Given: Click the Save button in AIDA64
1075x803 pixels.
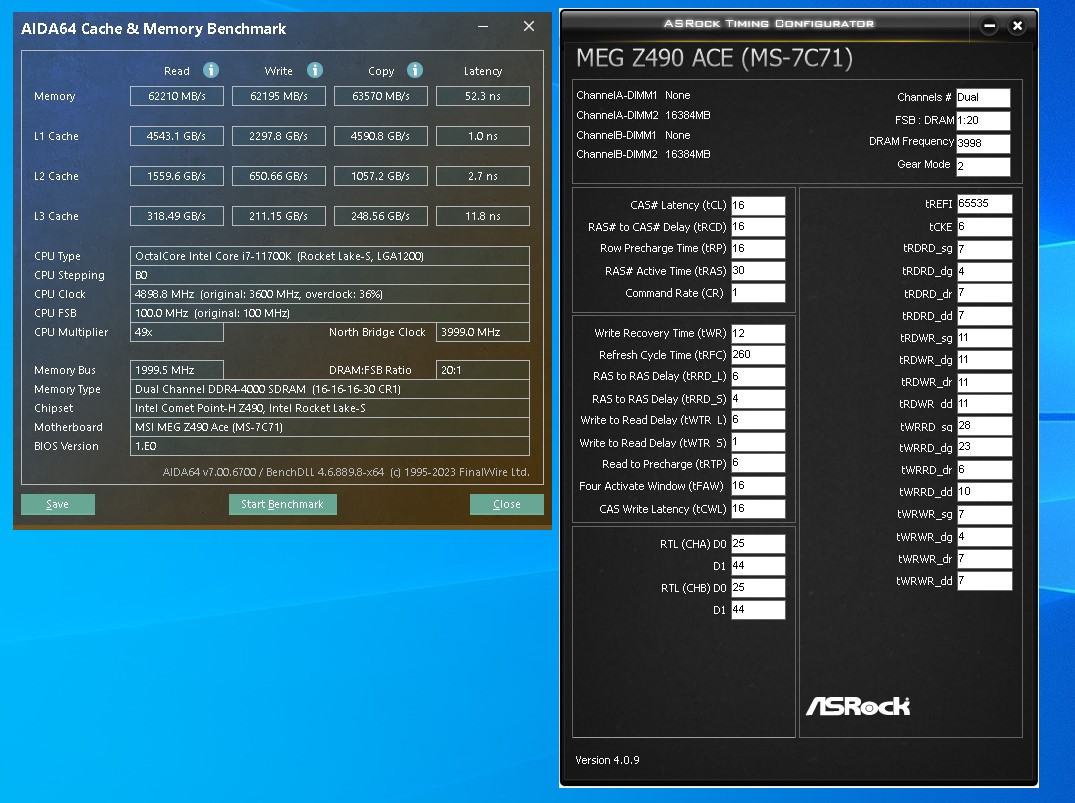Looking at the screenshot, I should point(58,504).
